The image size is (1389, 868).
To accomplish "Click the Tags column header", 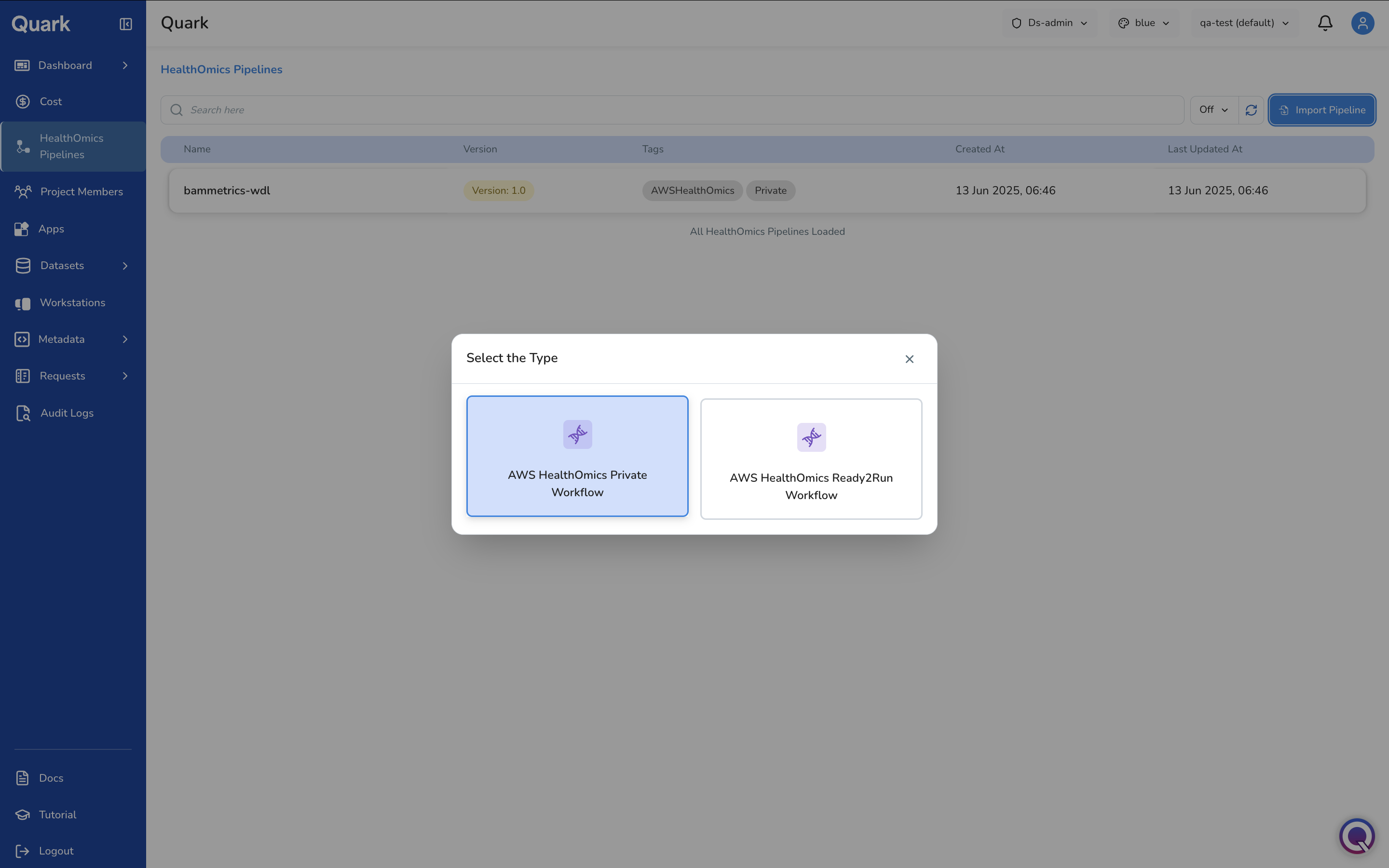I will click(653, 149).
